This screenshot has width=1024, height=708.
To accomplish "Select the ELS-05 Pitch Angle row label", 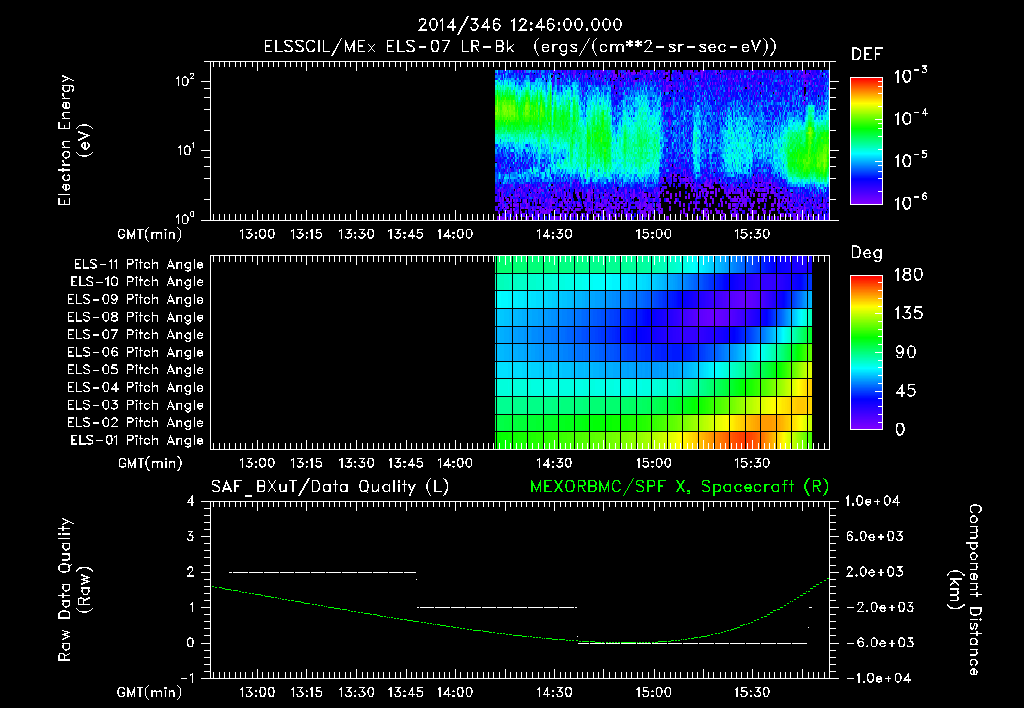I will click(x=135, y=370).
